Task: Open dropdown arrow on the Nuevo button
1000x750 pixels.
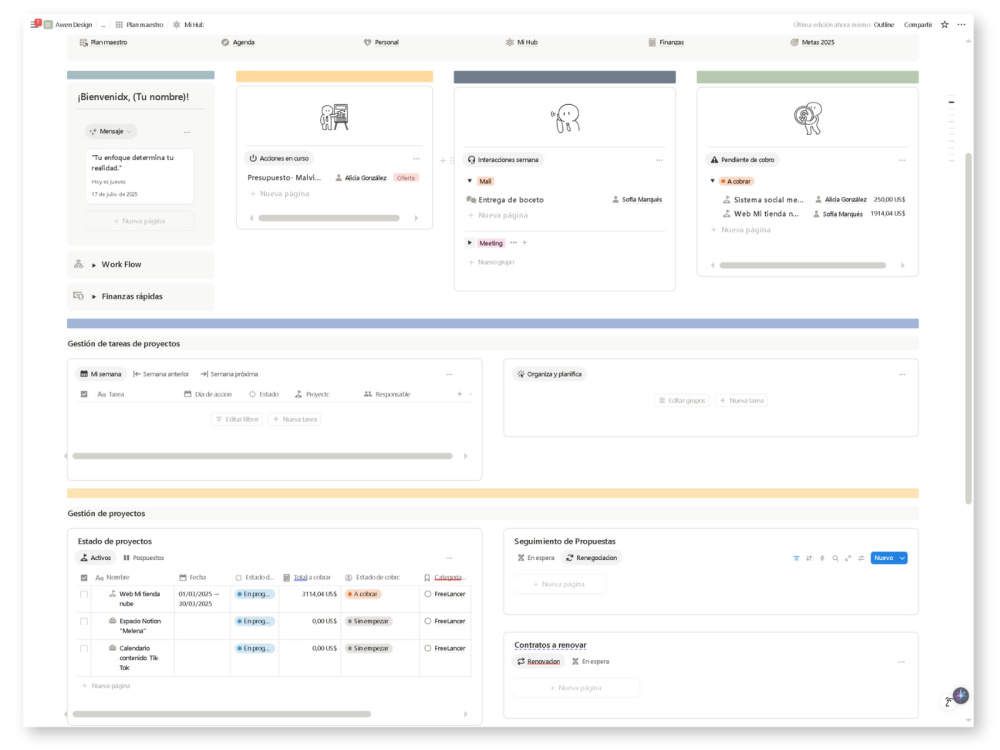Action: [902, 558]
